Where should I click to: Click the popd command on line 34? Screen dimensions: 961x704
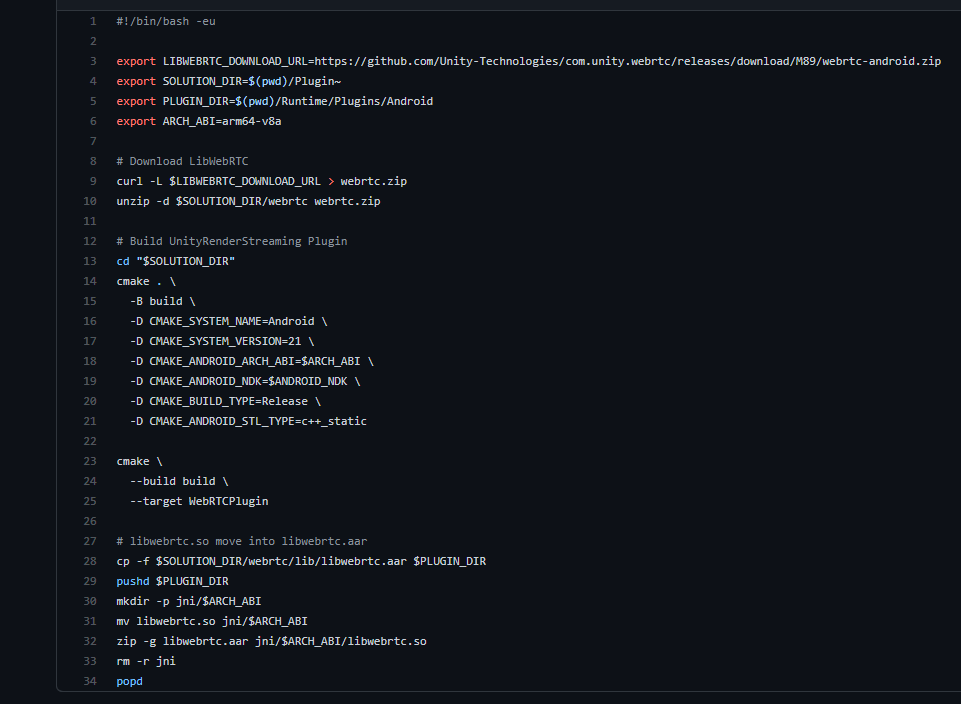[x=129, y=681]
